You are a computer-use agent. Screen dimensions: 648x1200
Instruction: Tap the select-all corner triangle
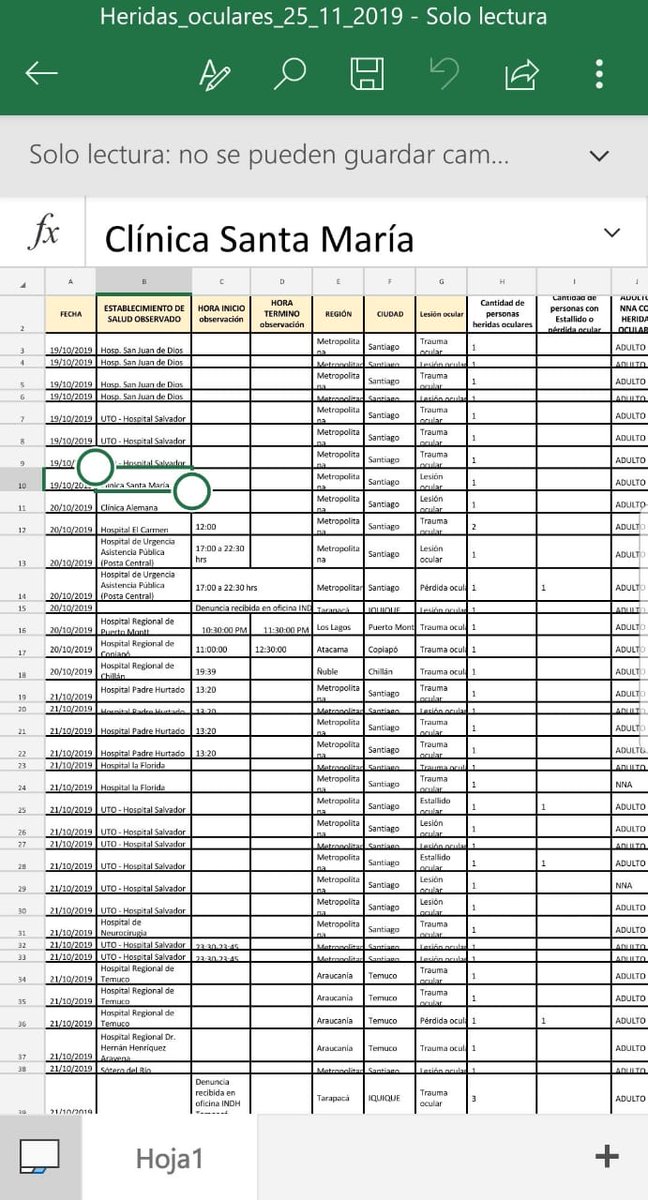pos(22,284)
